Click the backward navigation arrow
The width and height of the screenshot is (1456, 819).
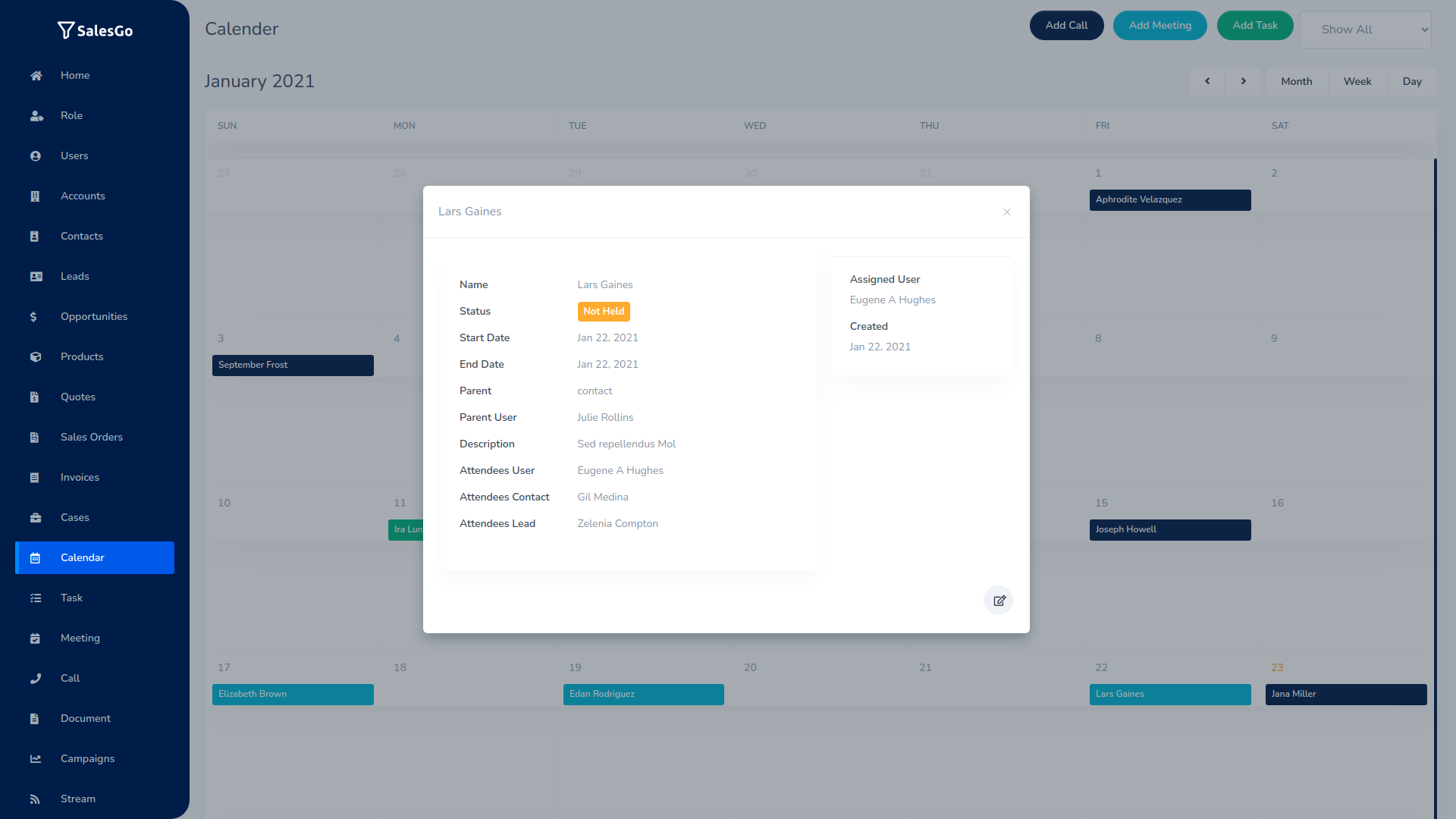(1207, 81)
